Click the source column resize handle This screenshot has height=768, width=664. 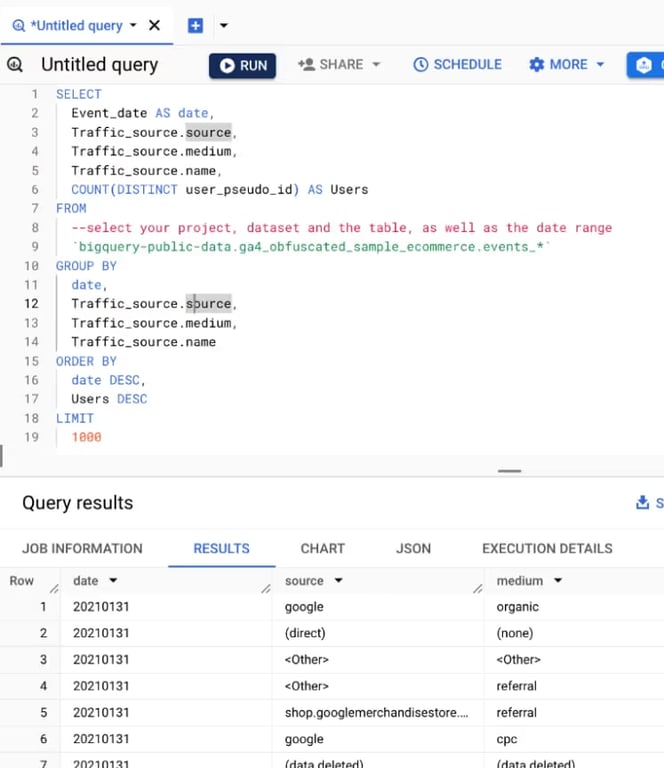[x=477, y=588]
